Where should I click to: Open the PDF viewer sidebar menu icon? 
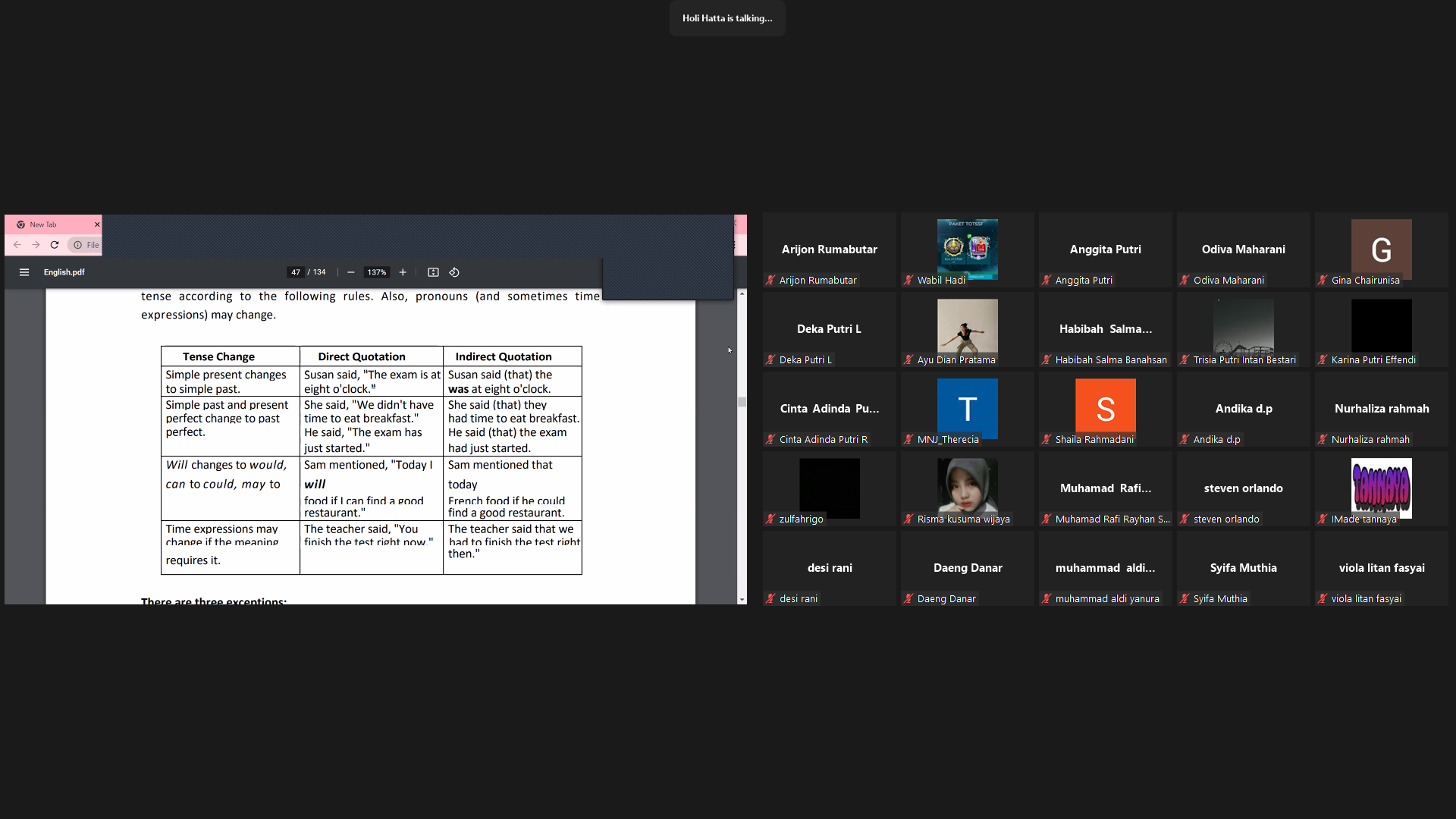tap(24, 272)
